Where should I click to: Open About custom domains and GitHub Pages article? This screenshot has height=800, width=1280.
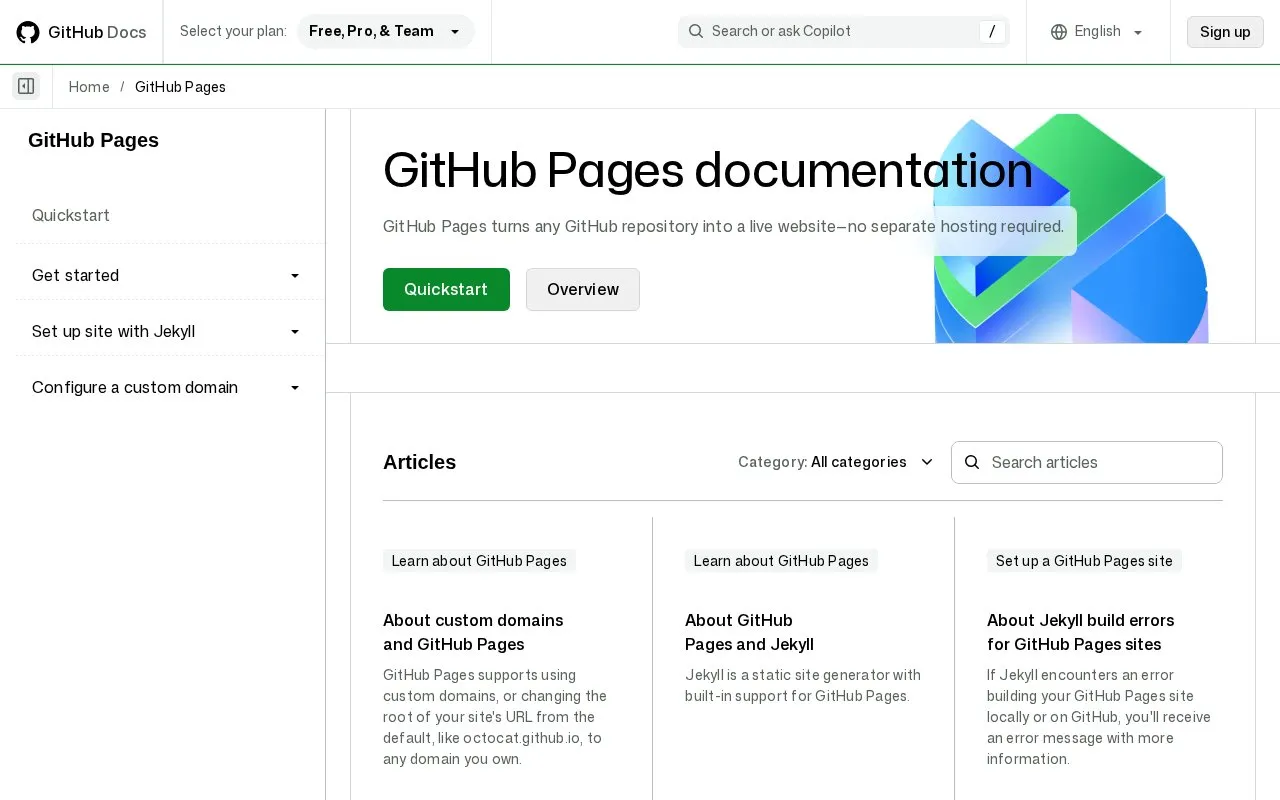pos(473,632)
